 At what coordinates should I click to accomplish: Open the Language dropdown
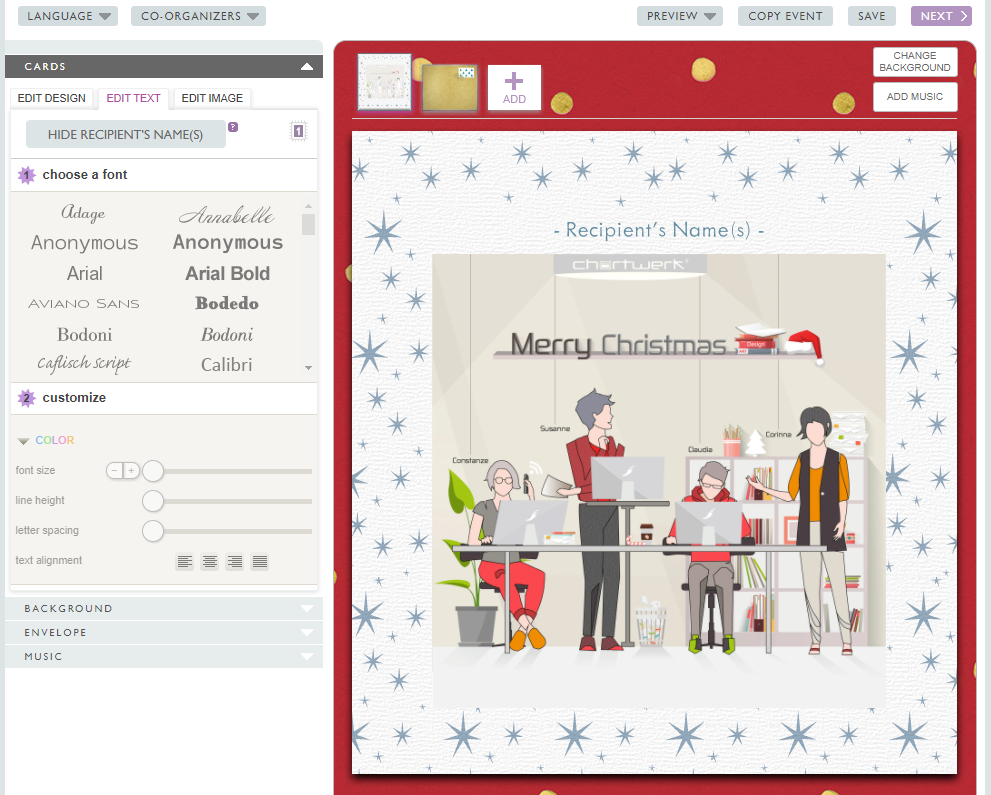[x=68, y=16]
